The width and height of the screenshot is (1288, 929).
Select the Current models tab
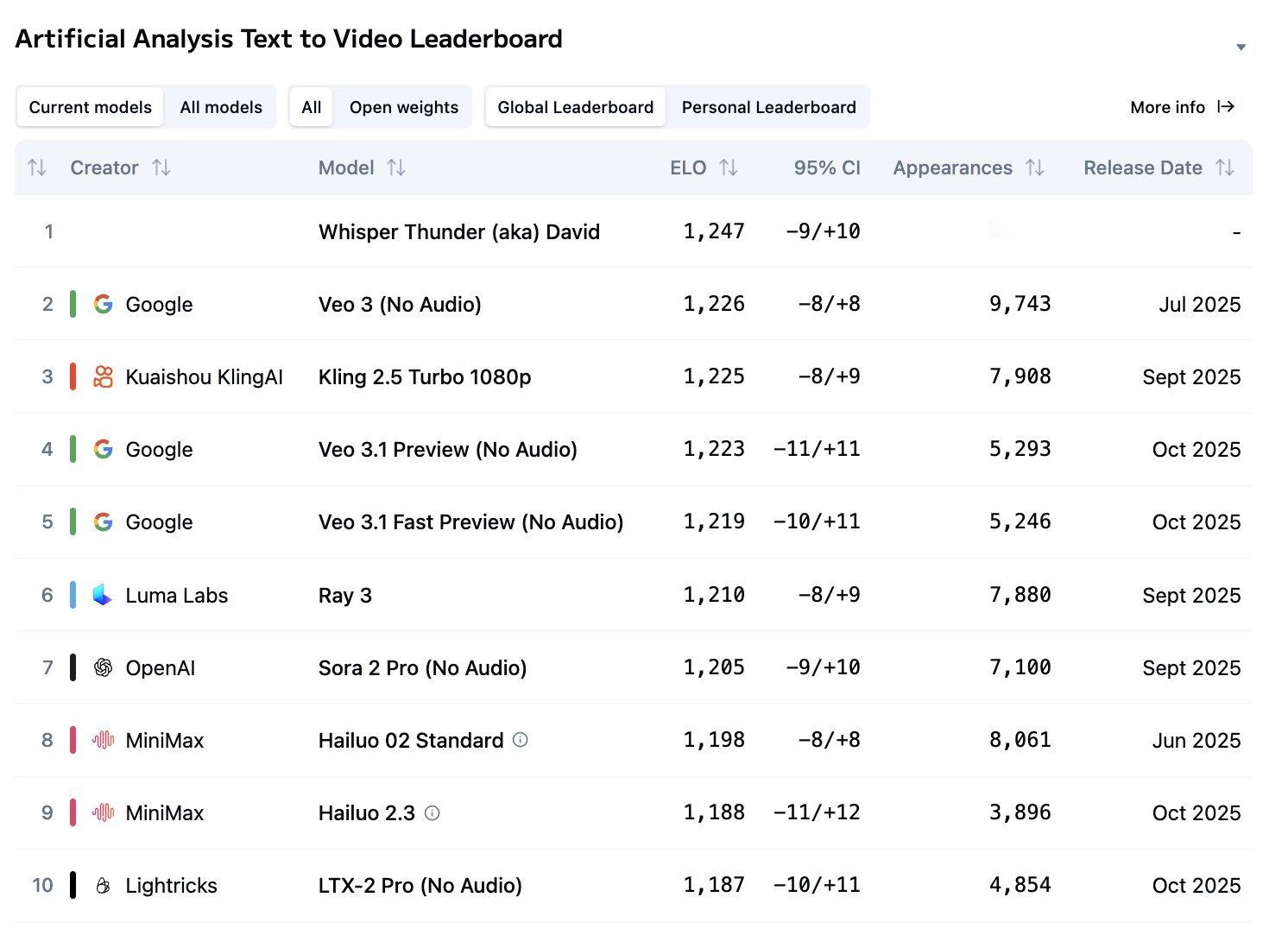click(90, 107)
